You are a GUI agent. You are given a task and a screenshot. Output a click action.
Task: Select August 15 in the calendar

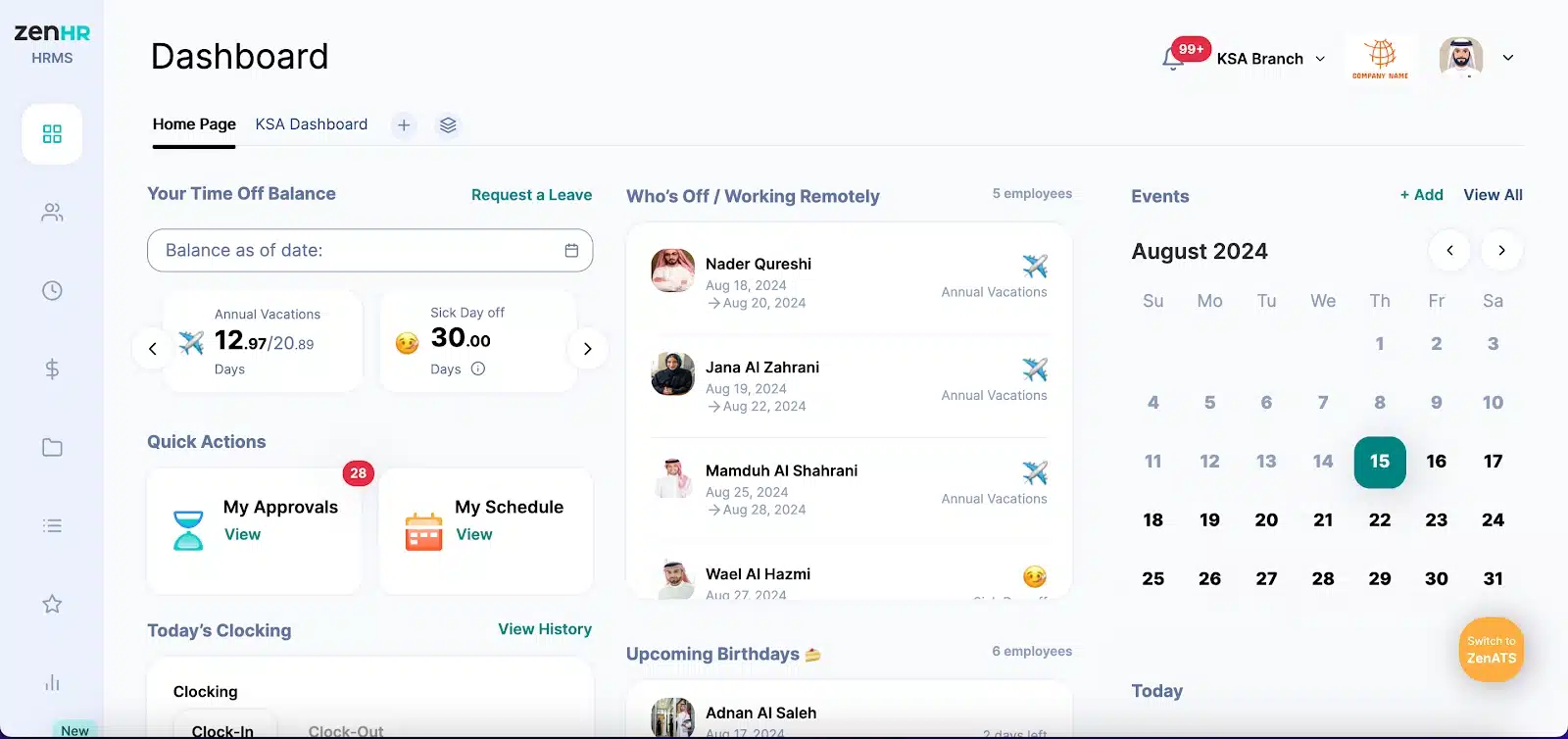coord(1380,462)
